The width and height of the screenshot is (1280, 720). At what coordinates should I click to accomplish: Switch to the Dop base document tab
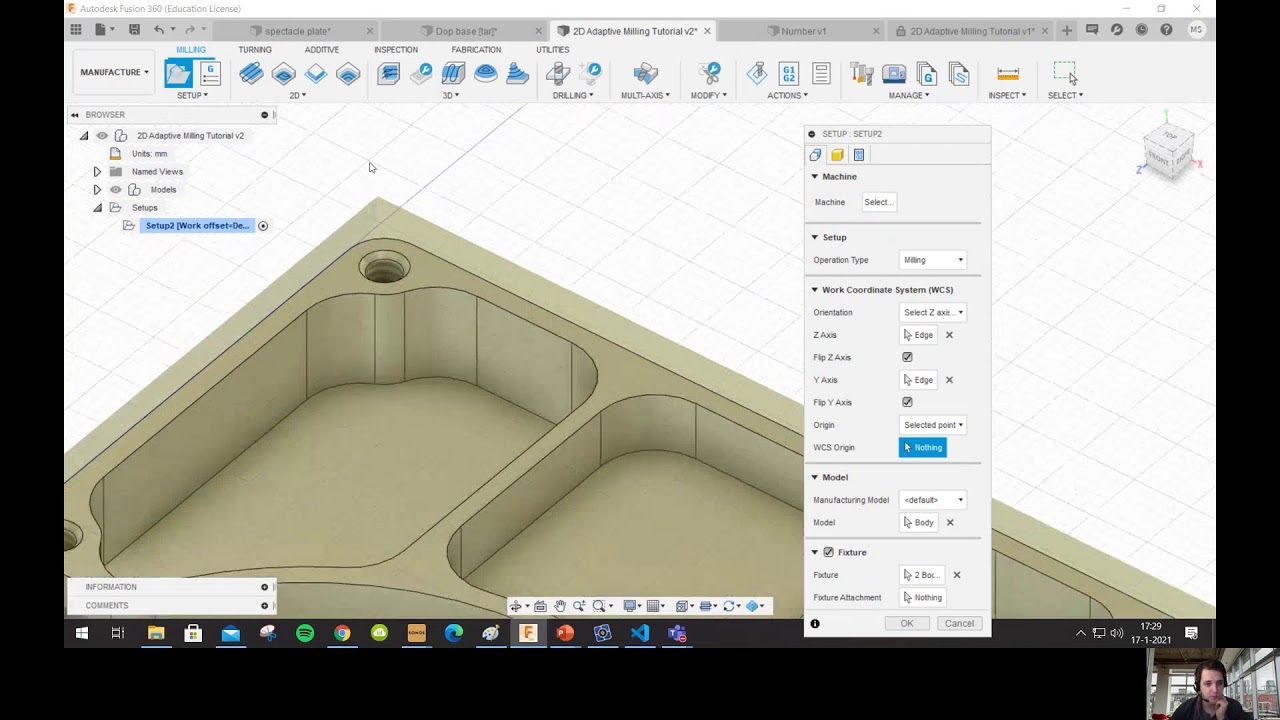tap(466, 31)
